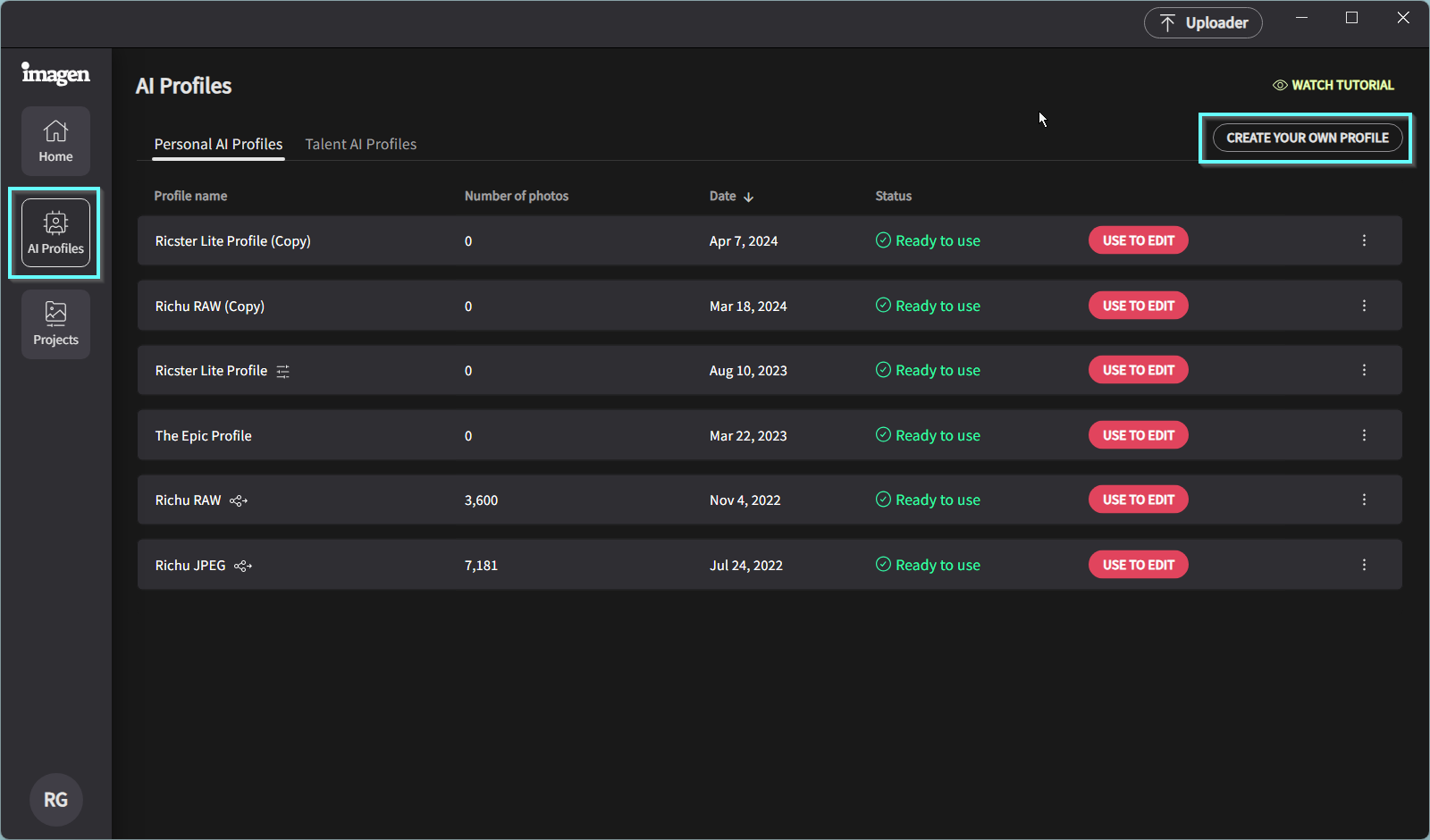Screen dimensions: 1430x840
Task: Use Richu JPEG profile to edit
Action: pyautogui.click(x=1139, y=565)
